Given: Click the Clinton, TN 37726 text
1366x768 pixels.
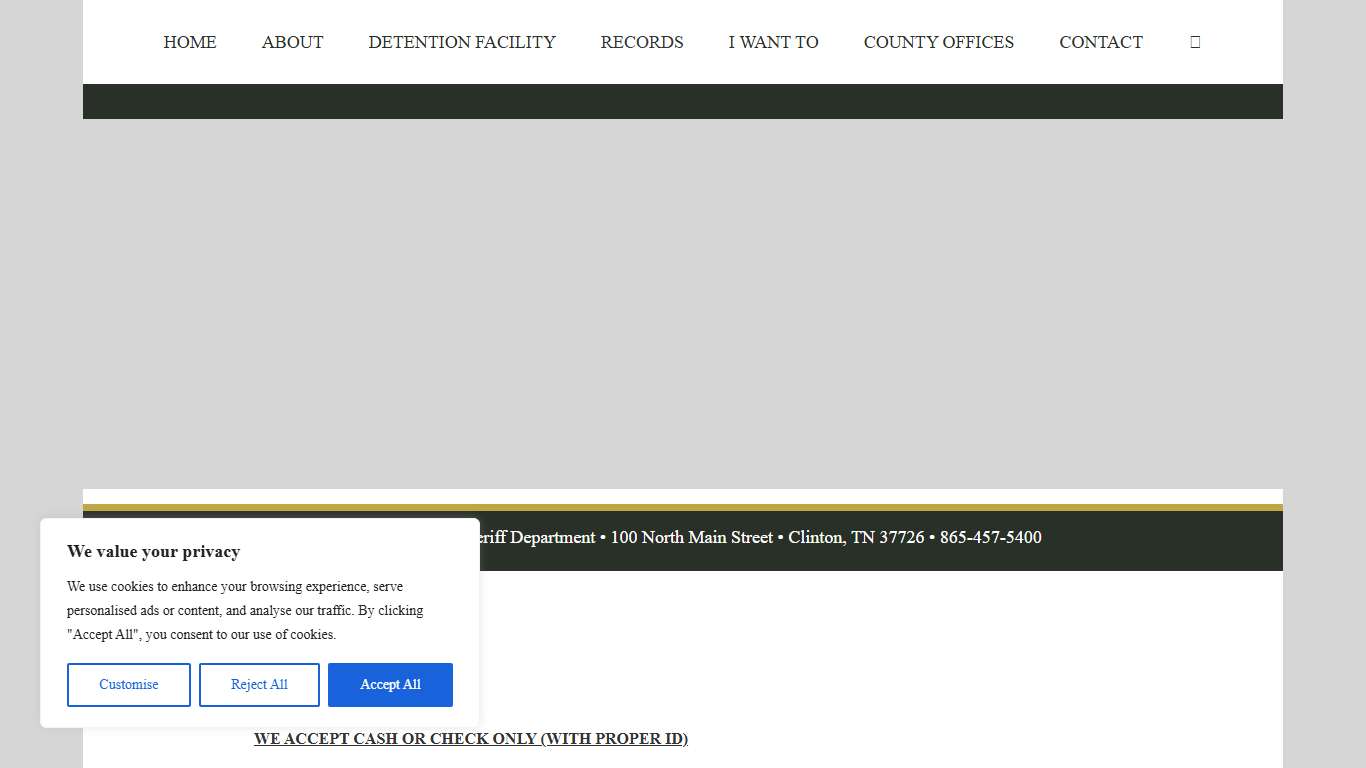Looking at the screenshot, I should coord(857,537).
